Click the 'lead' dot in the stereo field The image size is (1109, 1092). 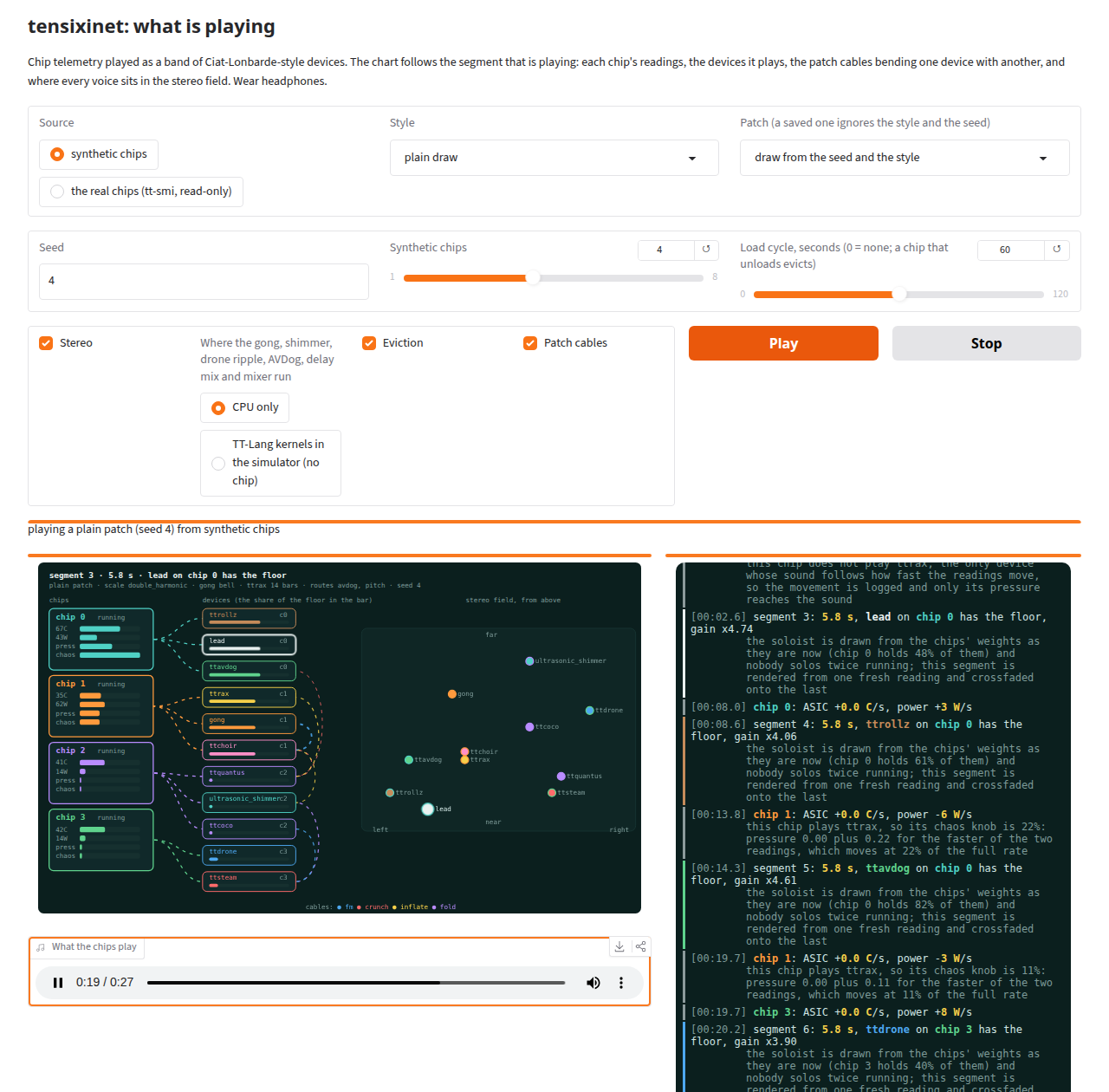[x=427, y=809]
